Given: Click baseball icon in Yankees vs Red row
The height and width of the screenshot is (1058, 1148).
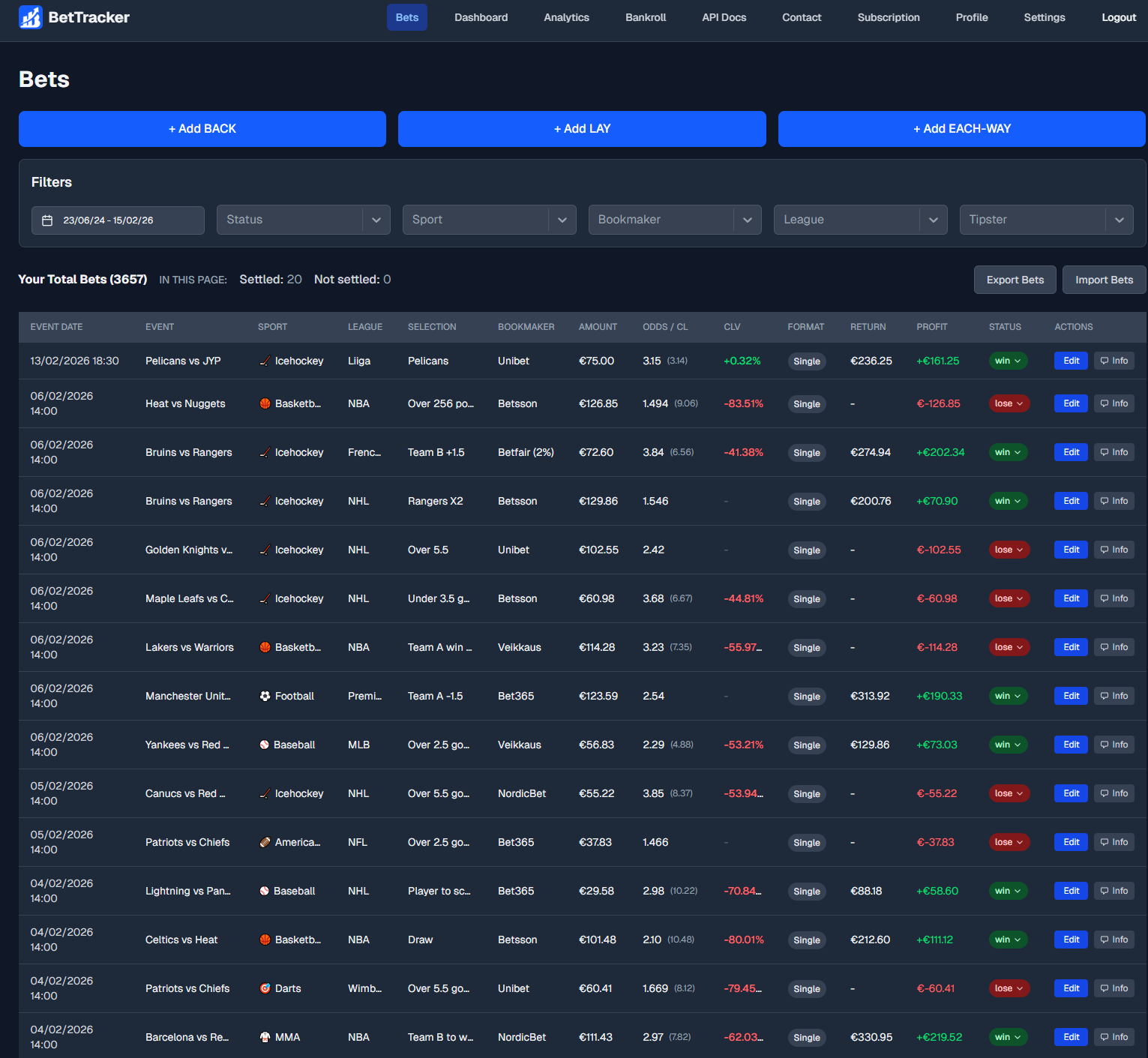Looking at the screenshot, I should point(264,745).
